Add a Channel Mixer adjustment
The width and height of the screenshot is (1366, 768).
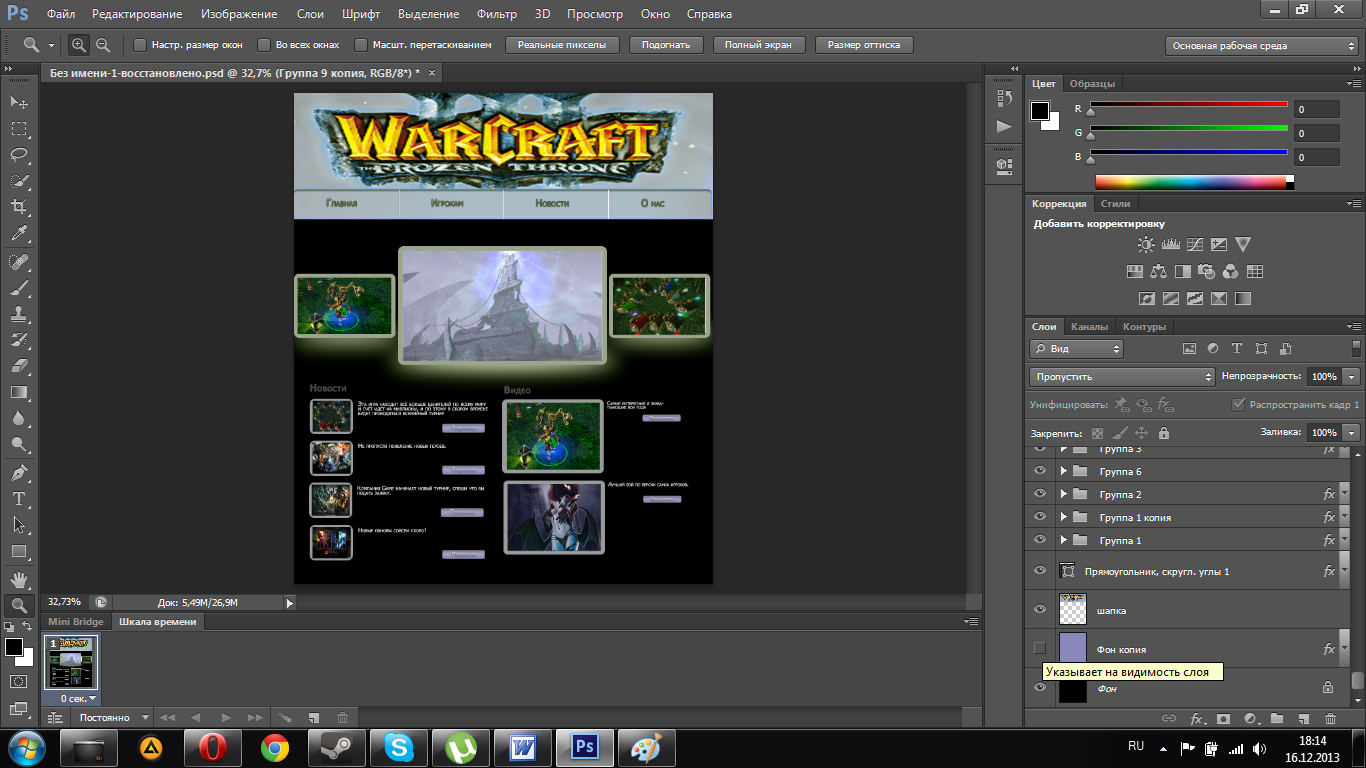[x=1231, y=271]
